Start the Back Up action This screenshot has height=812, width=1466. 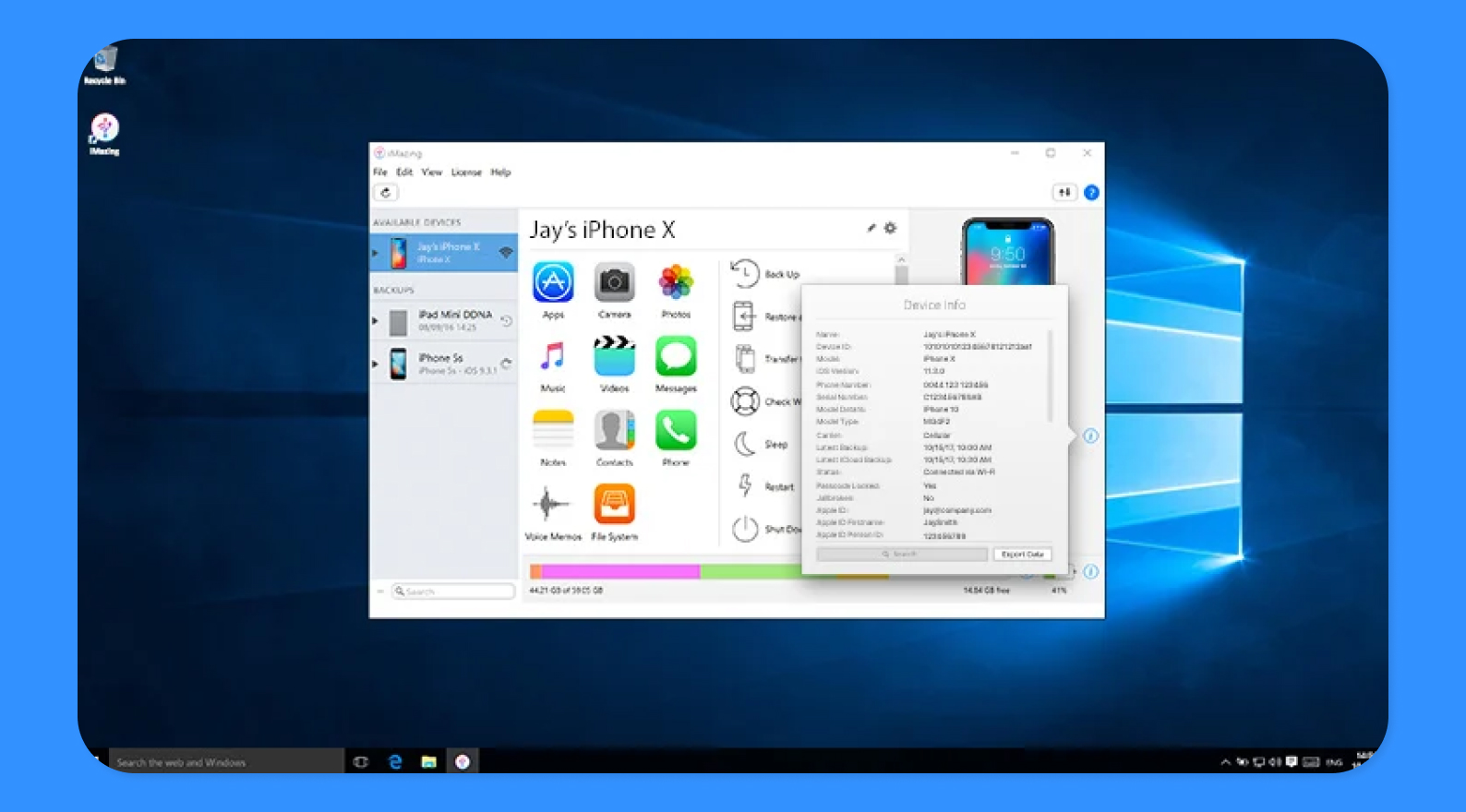pyautogui.click(x=765, y=274)
